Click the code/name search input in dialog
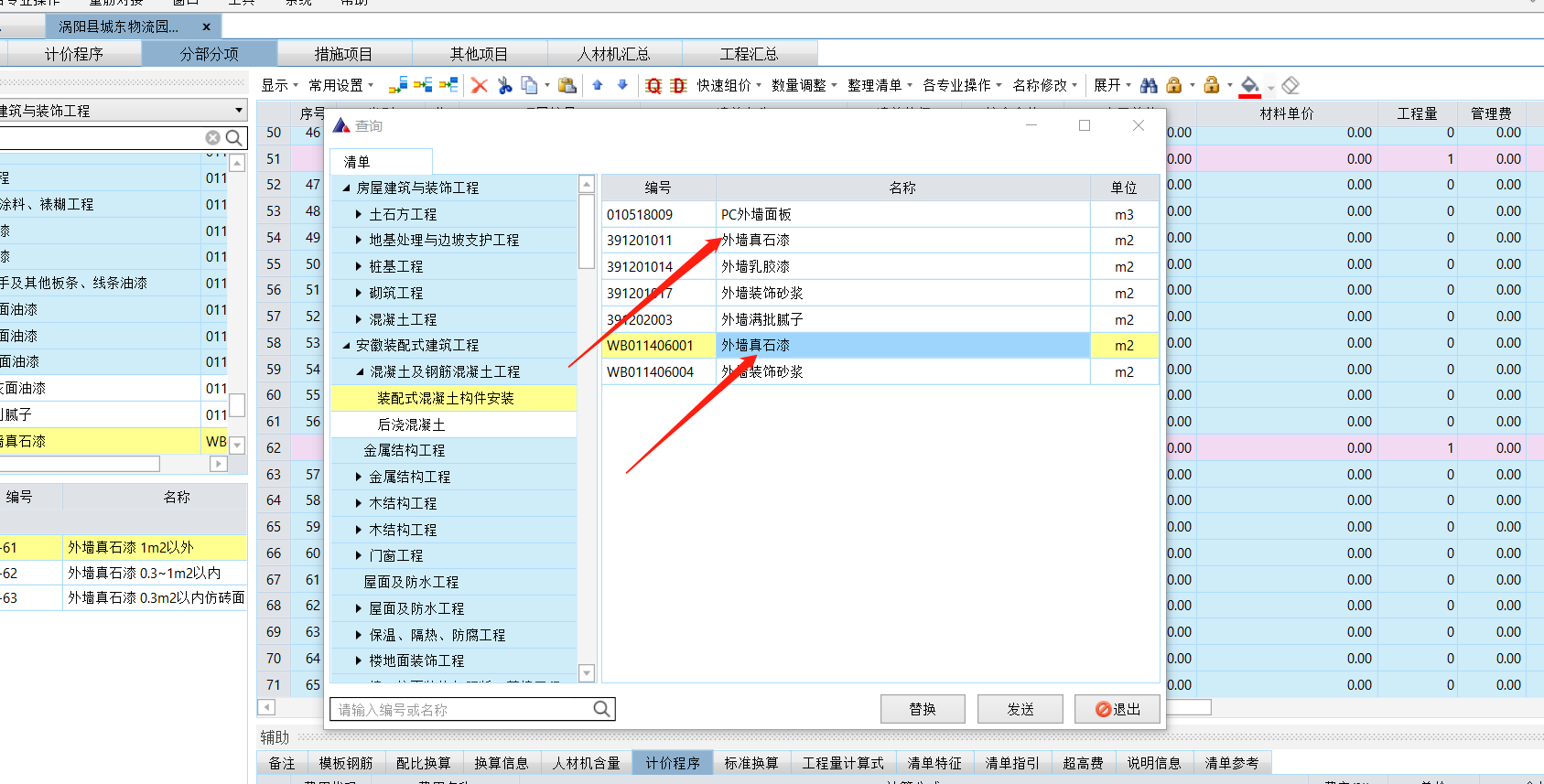The width and height of the screenshot is (1544, 784). pos(462,709)
